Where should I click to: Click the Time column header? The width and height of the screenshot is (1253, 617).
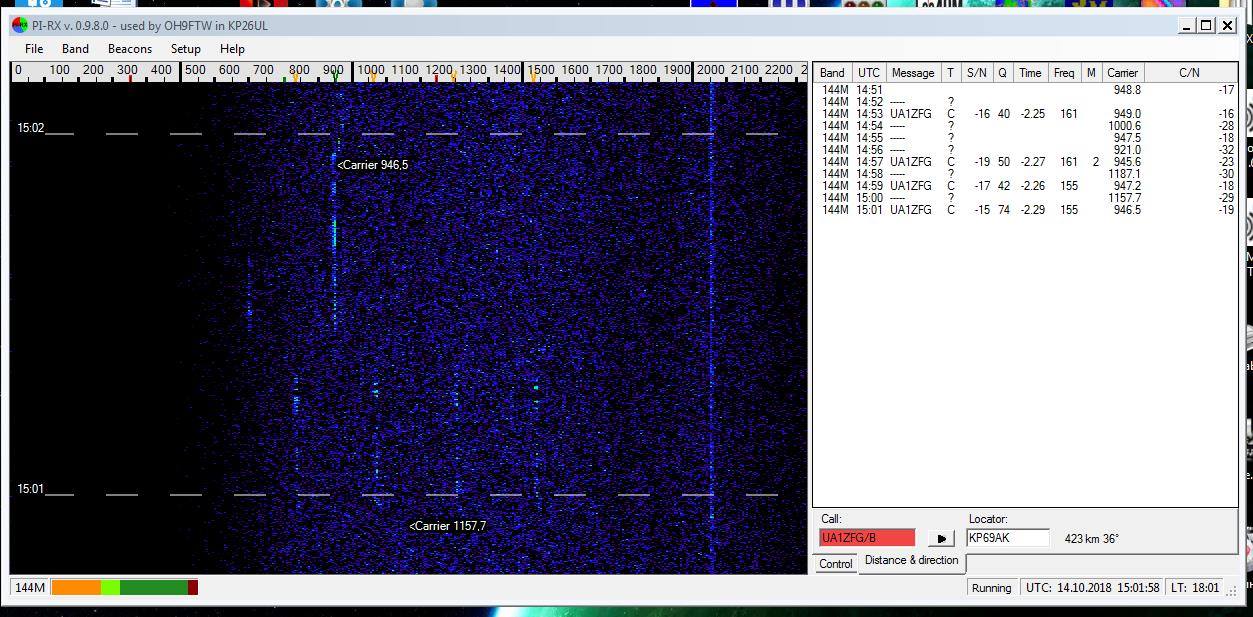tap(1030, 72)
